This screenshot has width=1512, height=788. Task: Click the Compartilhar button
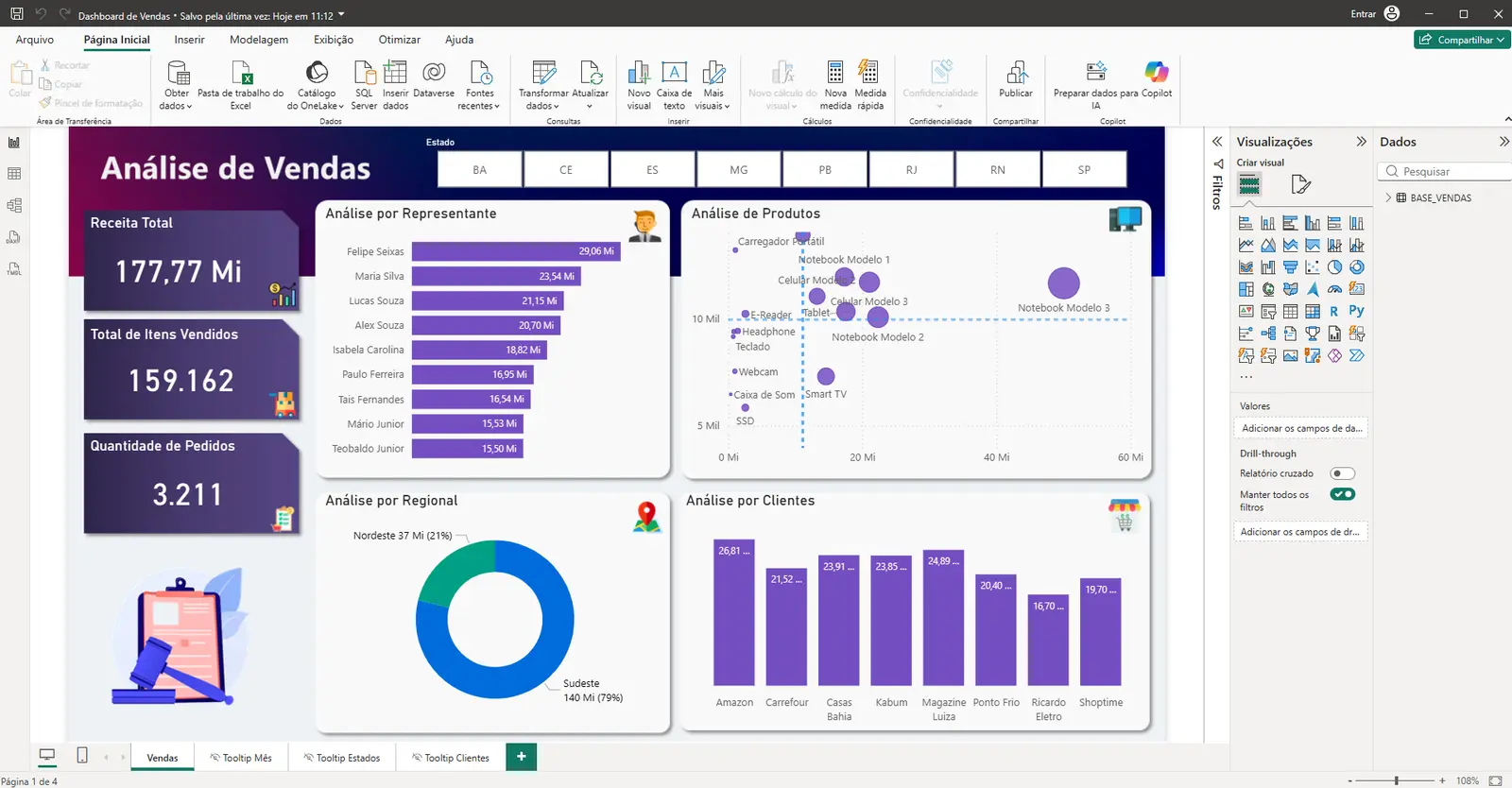(1462, 40)
